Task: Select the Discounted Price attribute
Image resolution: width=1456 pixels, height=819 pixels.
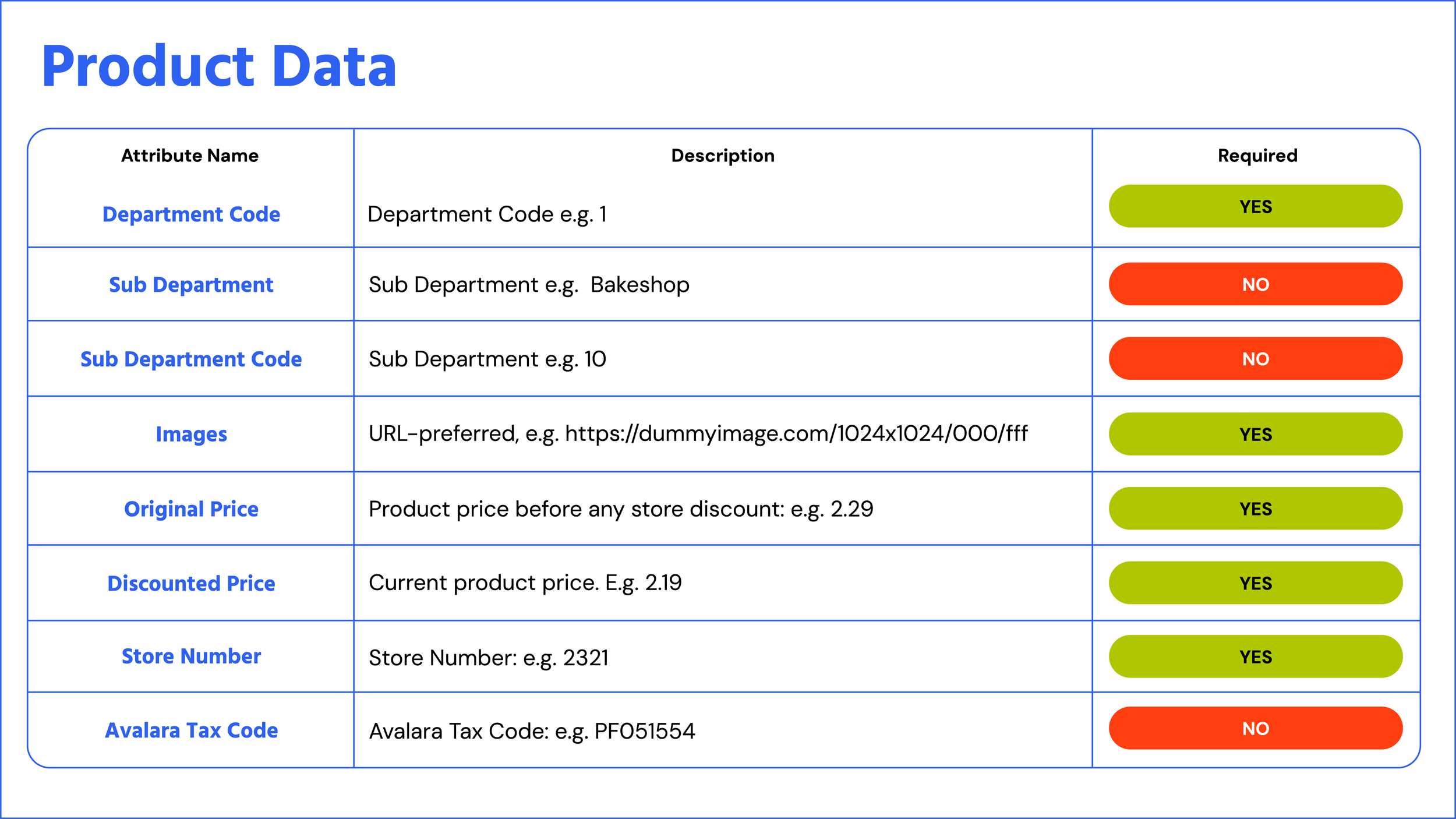Action: 191,584
